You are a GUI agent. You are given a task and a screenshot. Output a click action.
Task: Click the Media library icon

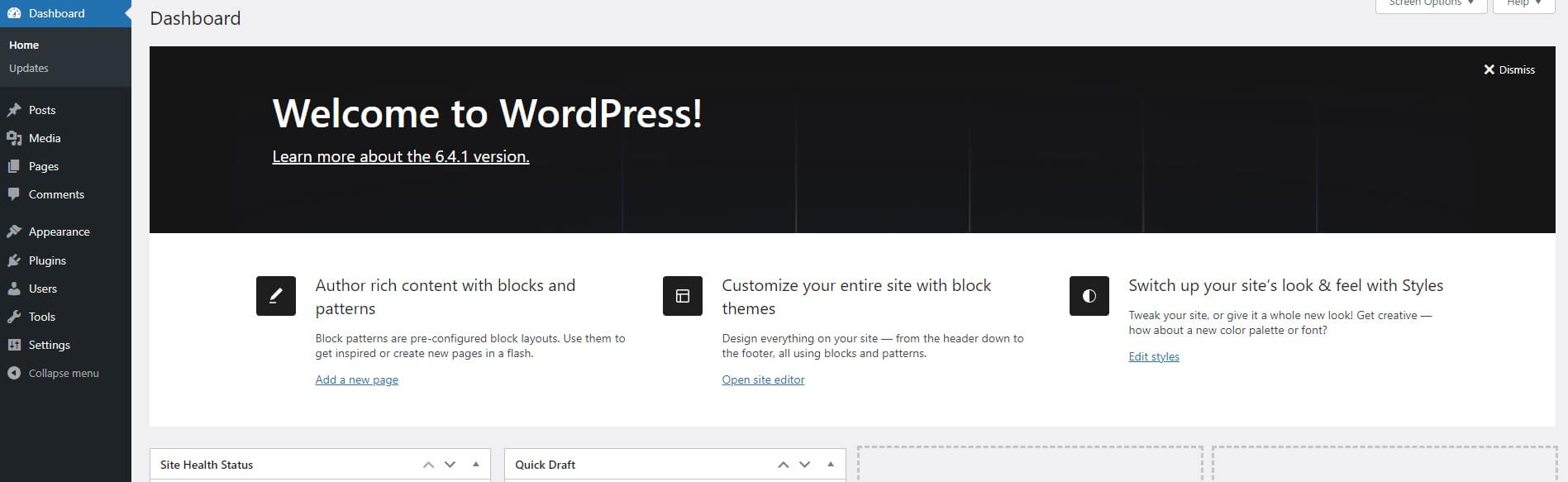14,138
